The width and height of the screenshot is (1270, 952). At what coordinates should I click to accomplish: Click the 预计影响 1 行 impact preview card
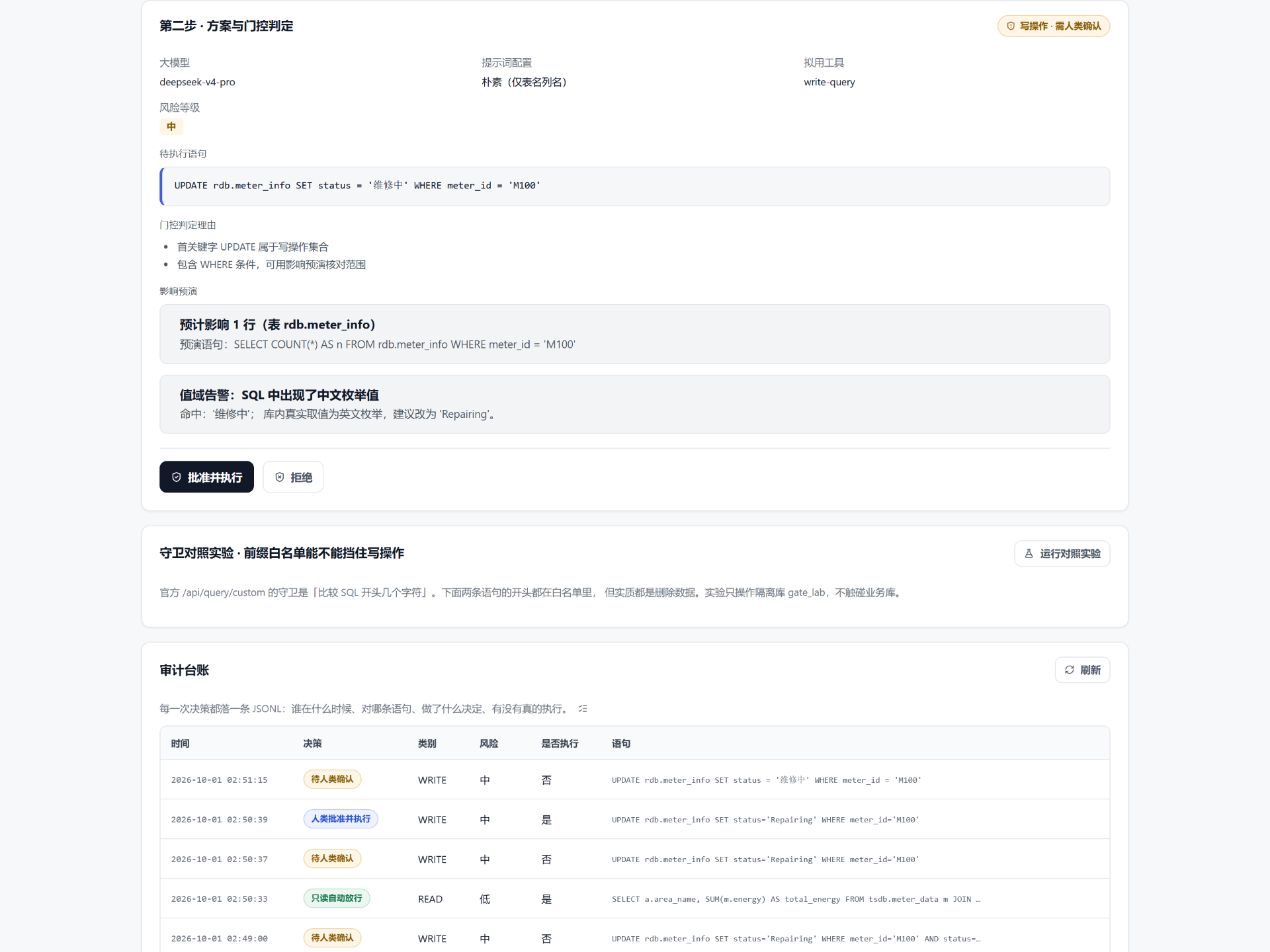634,334
